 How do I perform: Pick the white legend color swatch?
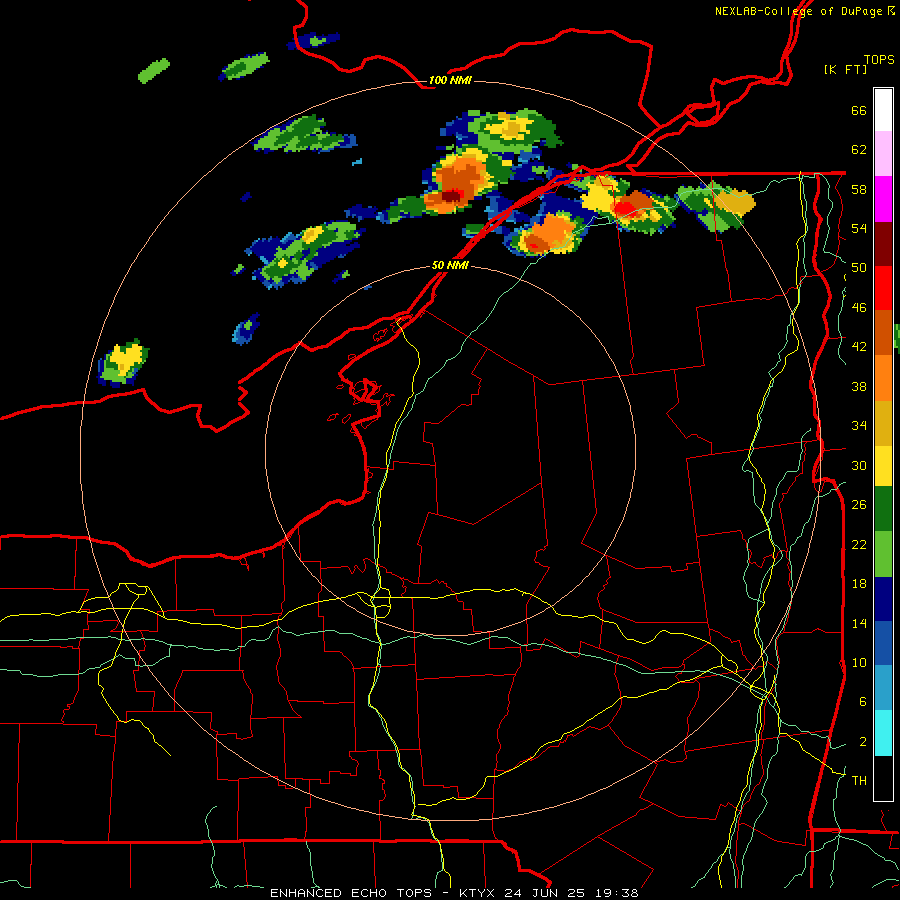coord(883,110)
